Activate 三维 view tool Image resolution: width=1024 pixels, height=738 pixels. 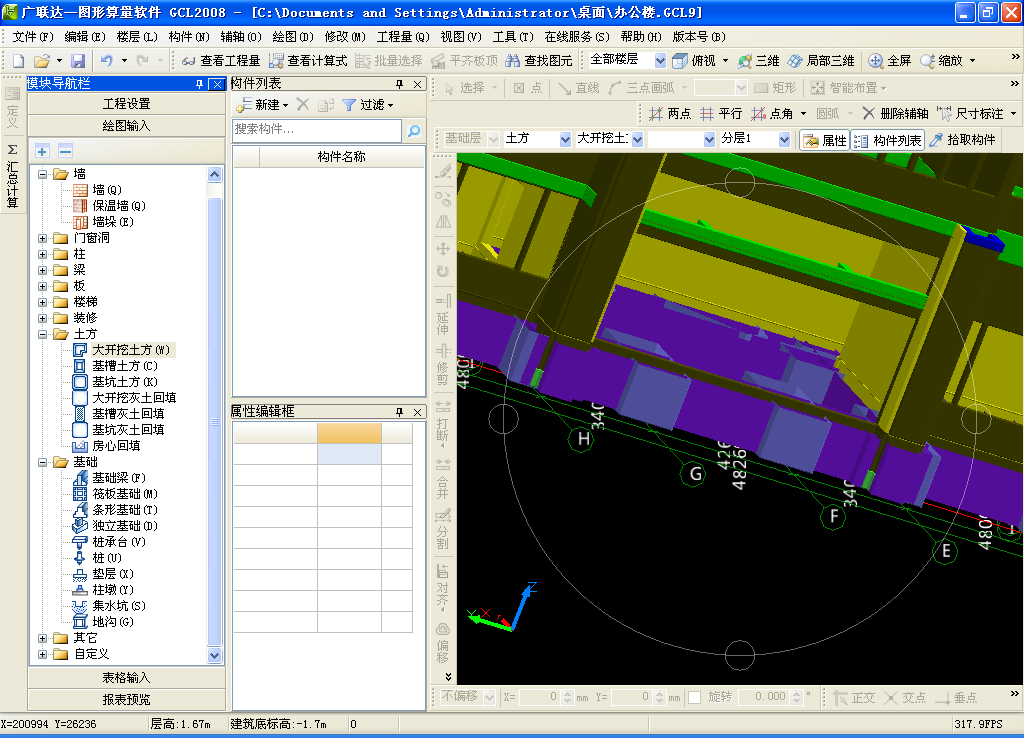758,61
